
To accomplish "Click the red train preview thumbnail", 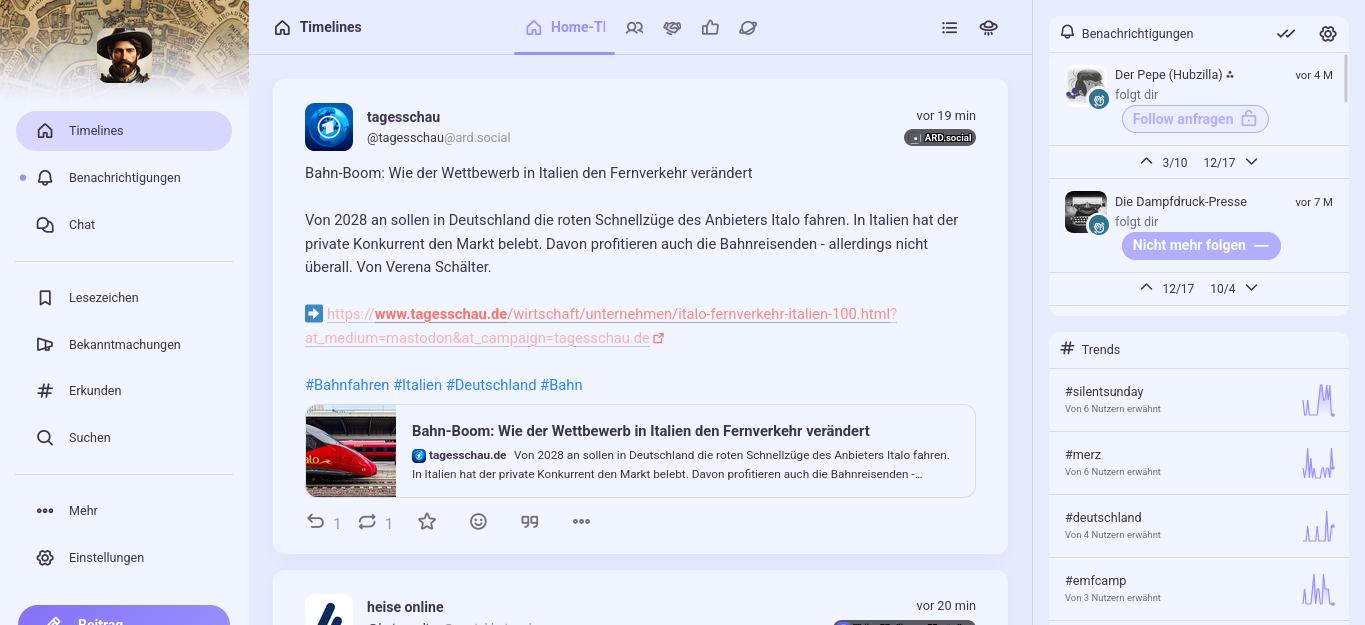I will [x=351, y=451].
